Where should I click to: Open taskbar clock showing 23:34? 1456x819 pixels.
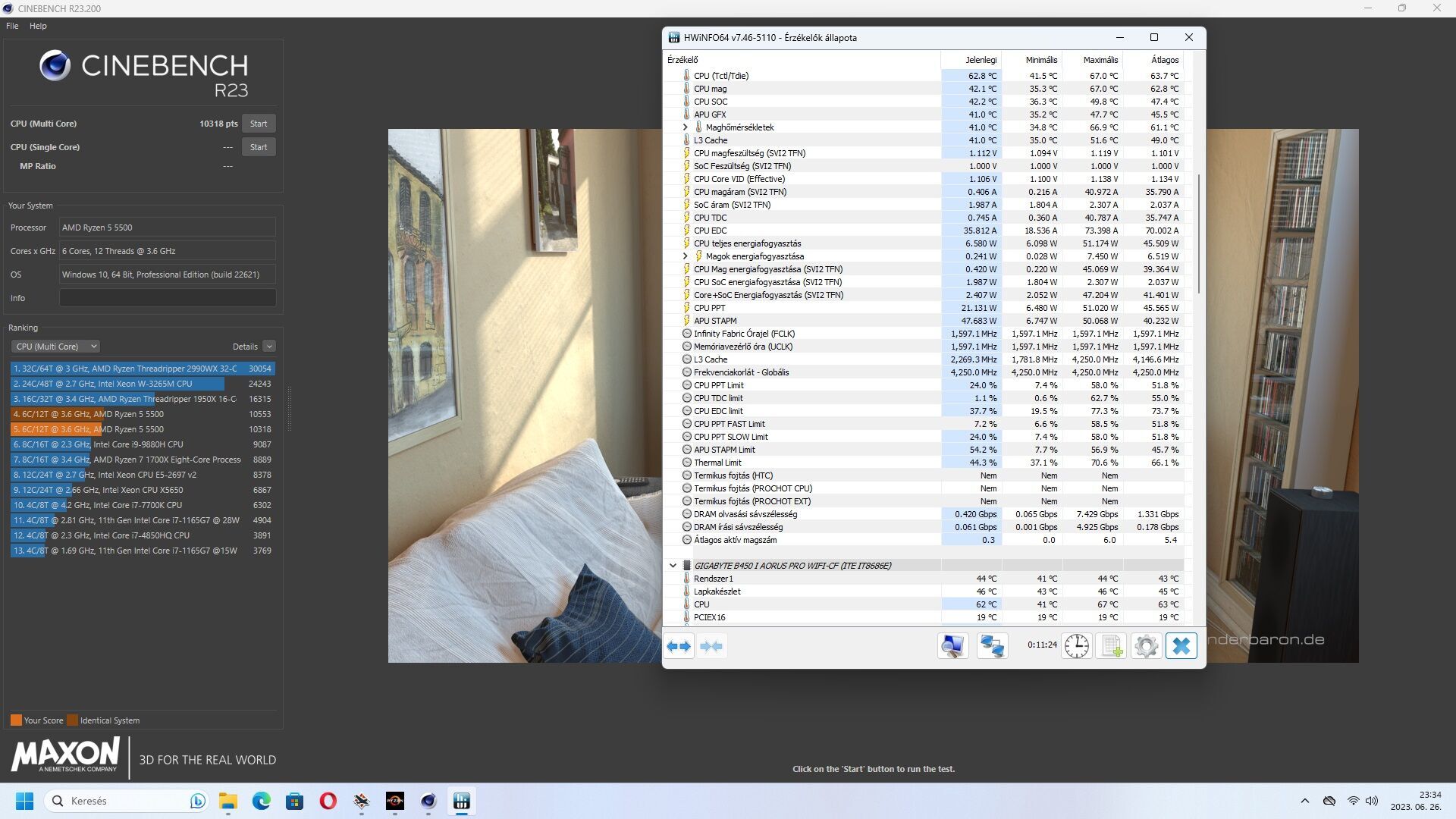(x=1415, y=801)
